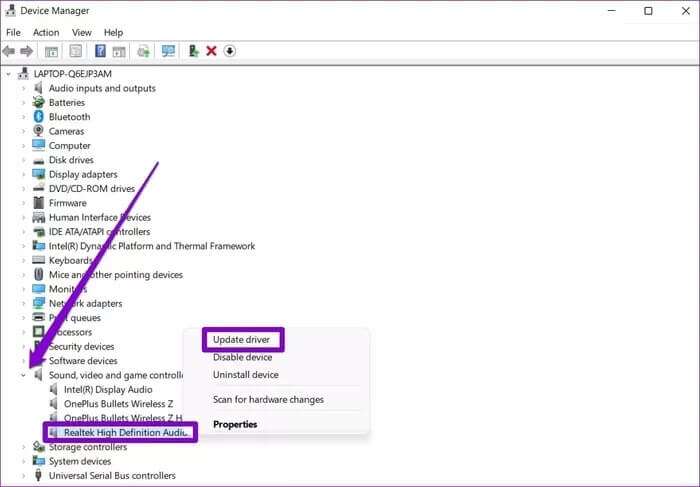700x487 pixels.
Task: Select the OnePlus Bullets Wireless Z device
Action: coord(118,404)
